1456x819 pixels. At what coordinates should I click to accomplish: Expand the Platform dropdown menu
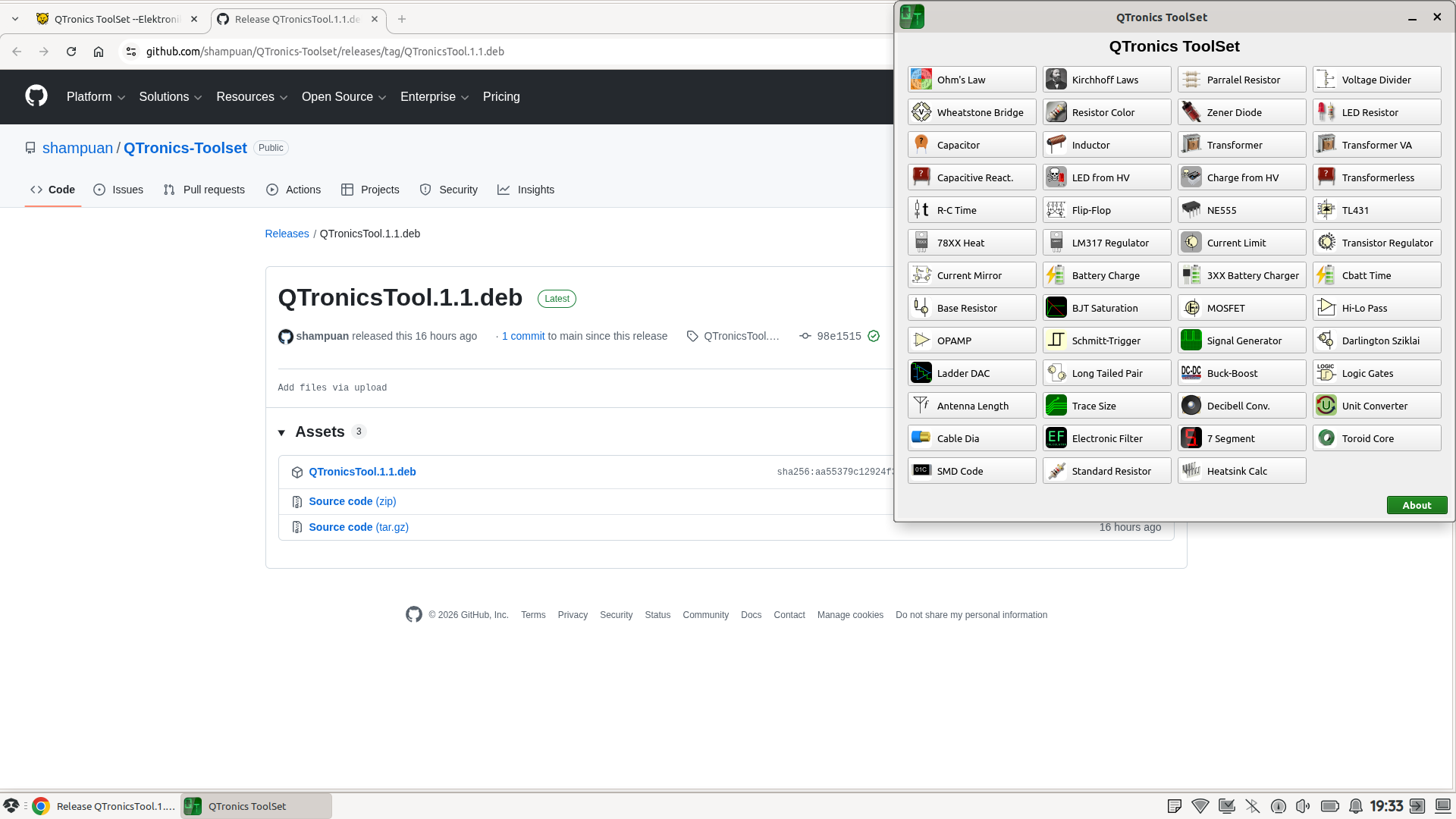(x=96, y=97)
